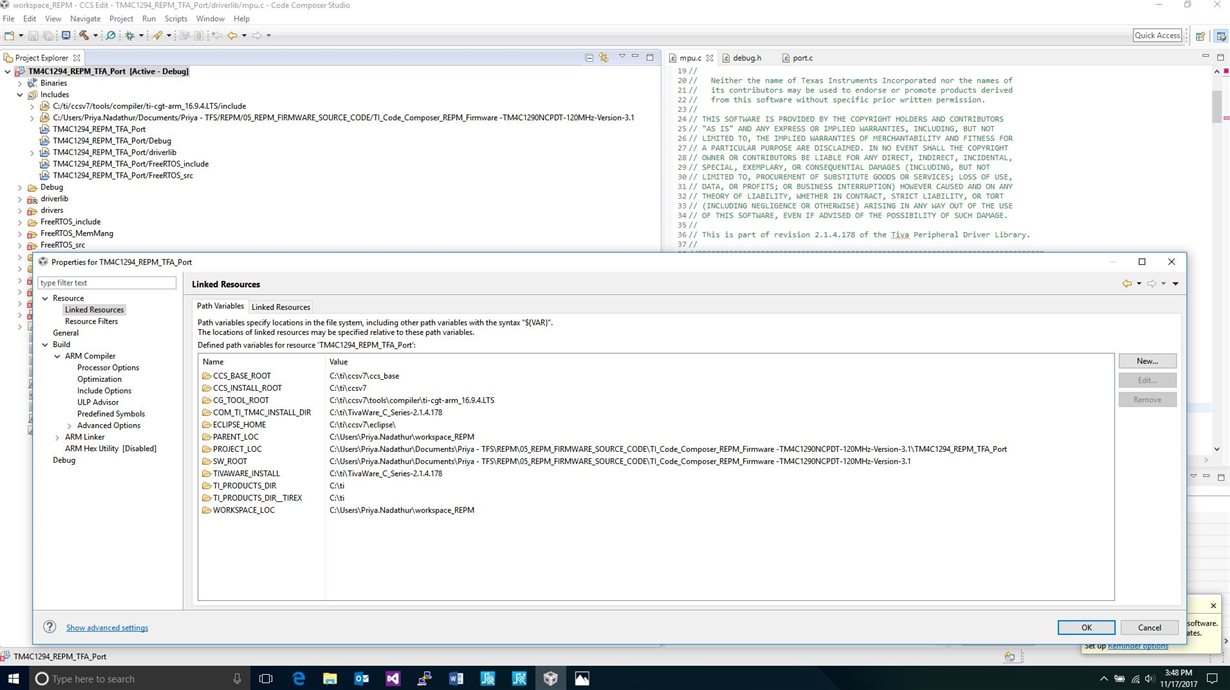The width and height of the screenshot is (1230, 690).
Task: Click Show advanced settings link
Action: tap(107, 628)
